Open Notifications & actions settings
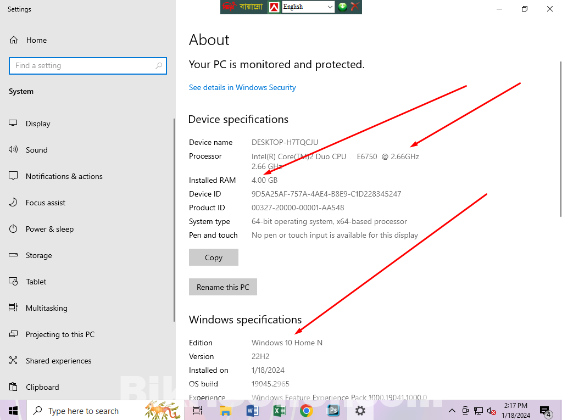 pyautogui.click(x=56, y=176)
